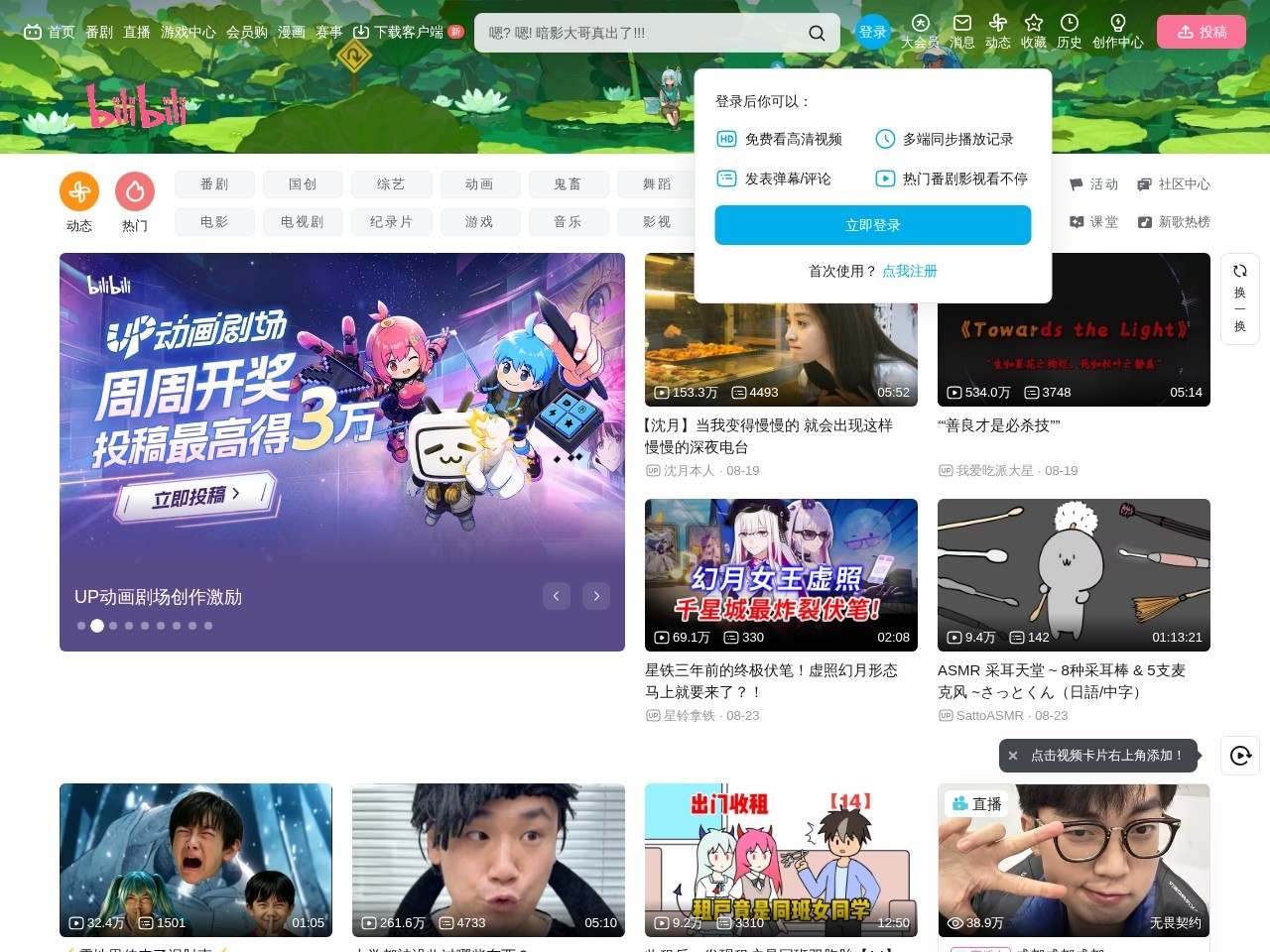1270x952 pixels.
Task: Open the ASMR ear cleaning video thumbnail
Action: [1074, 575]
